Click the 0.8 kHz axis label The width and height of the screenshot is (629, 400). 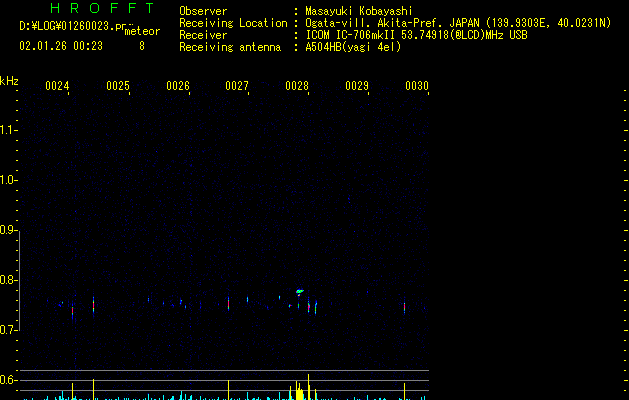coord(8,280)
